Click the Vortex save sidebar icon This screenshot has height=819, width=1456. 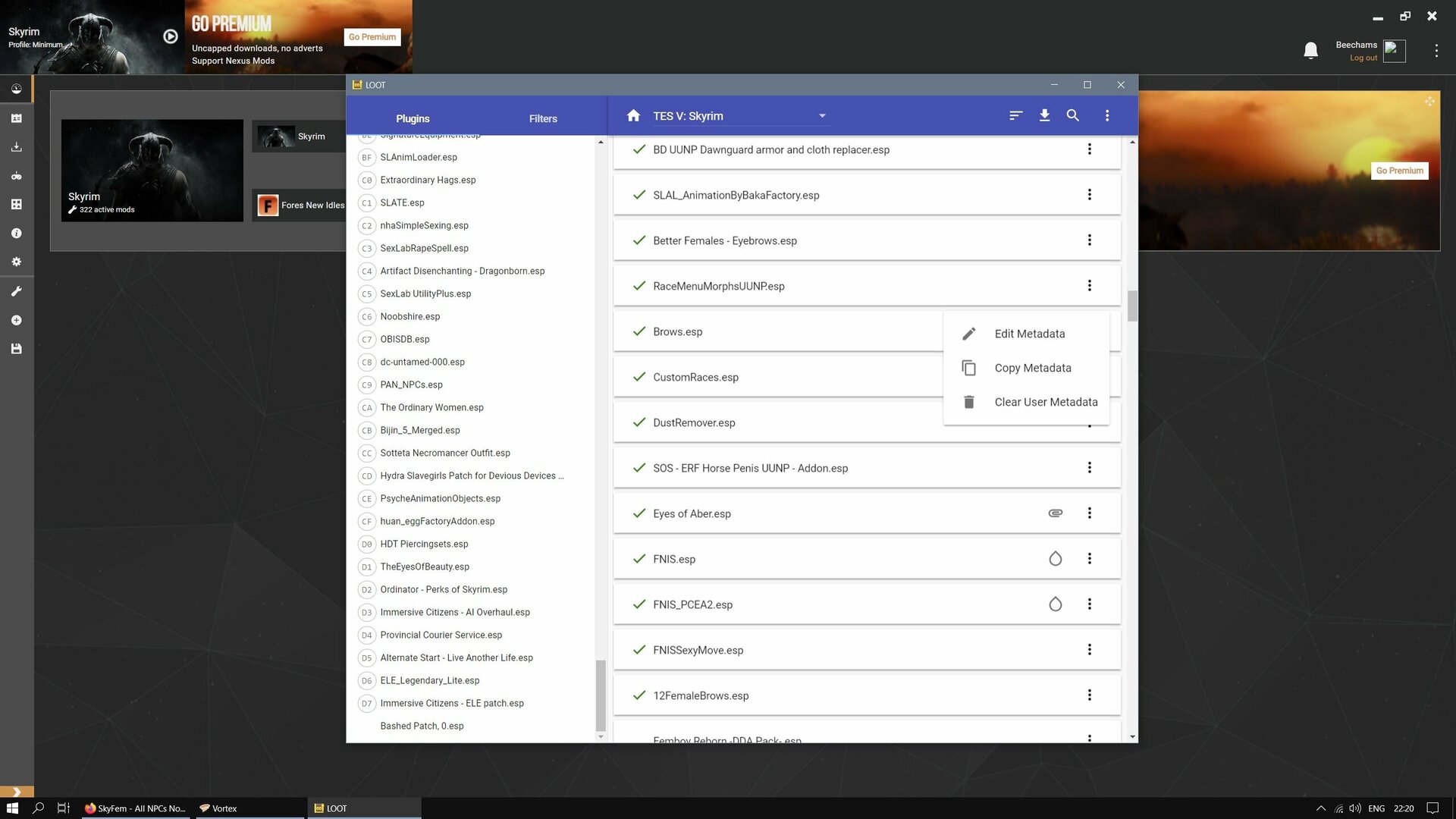(16, 349)
